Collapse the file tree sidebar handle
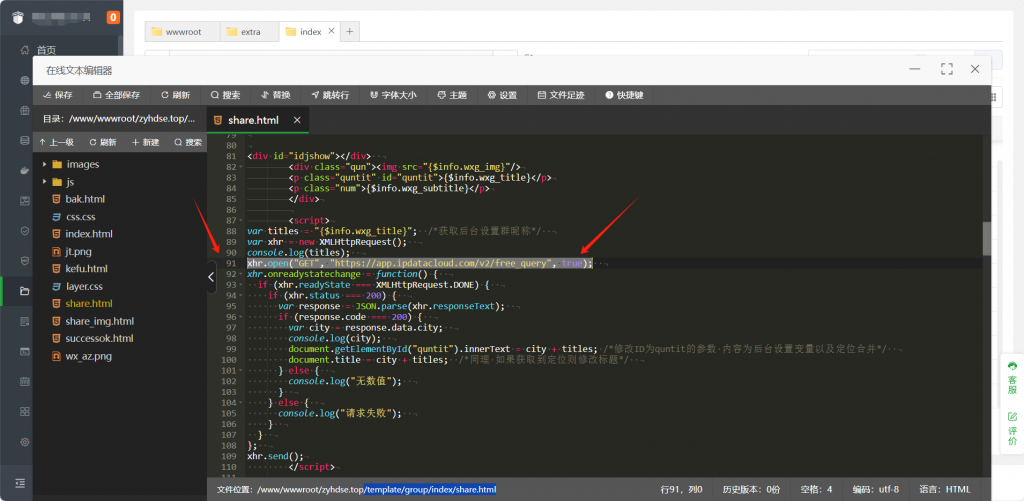This screenshot has height=501, width=1024. pyautogui.click(x=211, y=277)
